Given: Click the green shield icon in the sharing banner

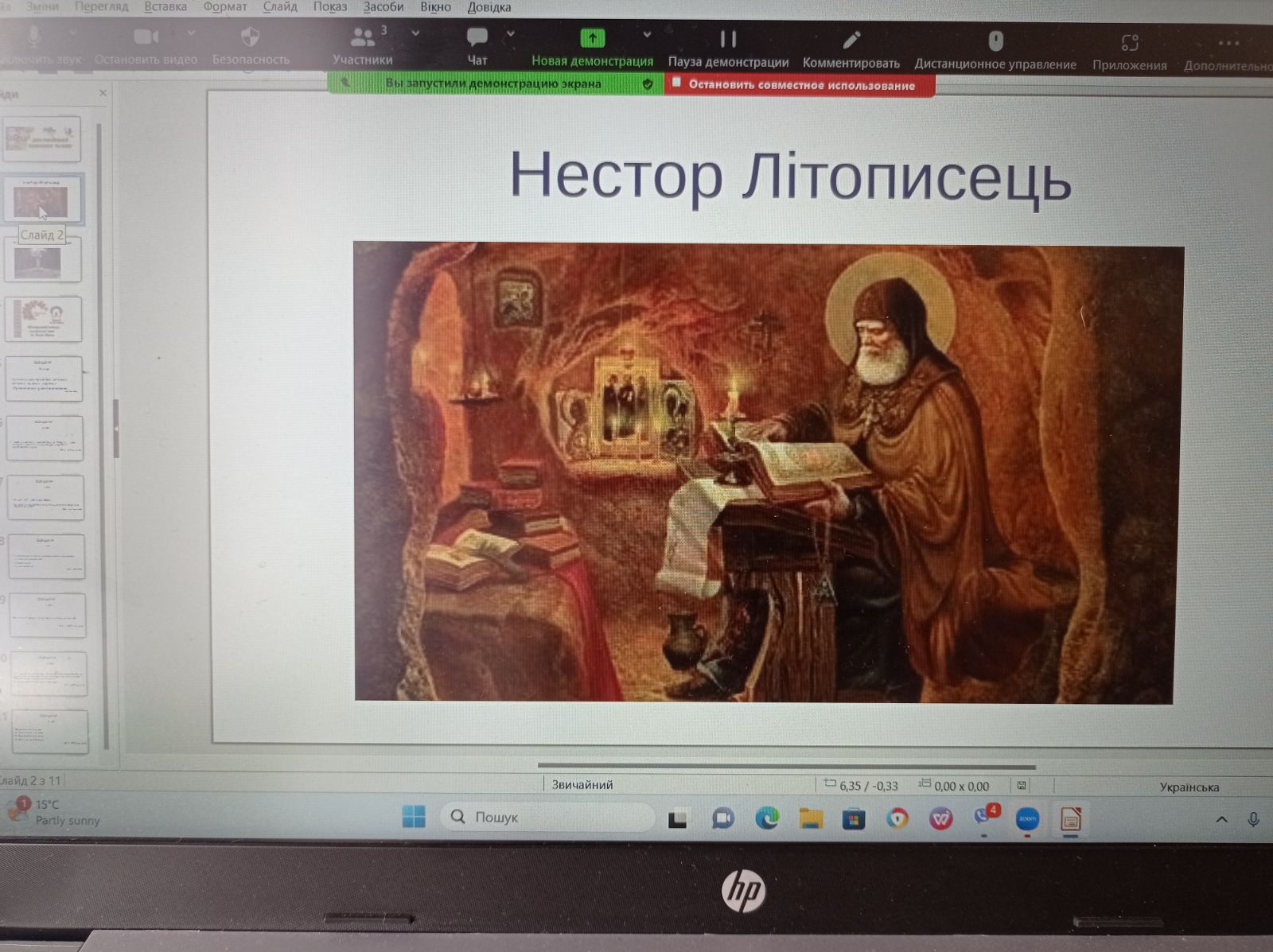Looking at the screenshot, I should tap(648, 84).
